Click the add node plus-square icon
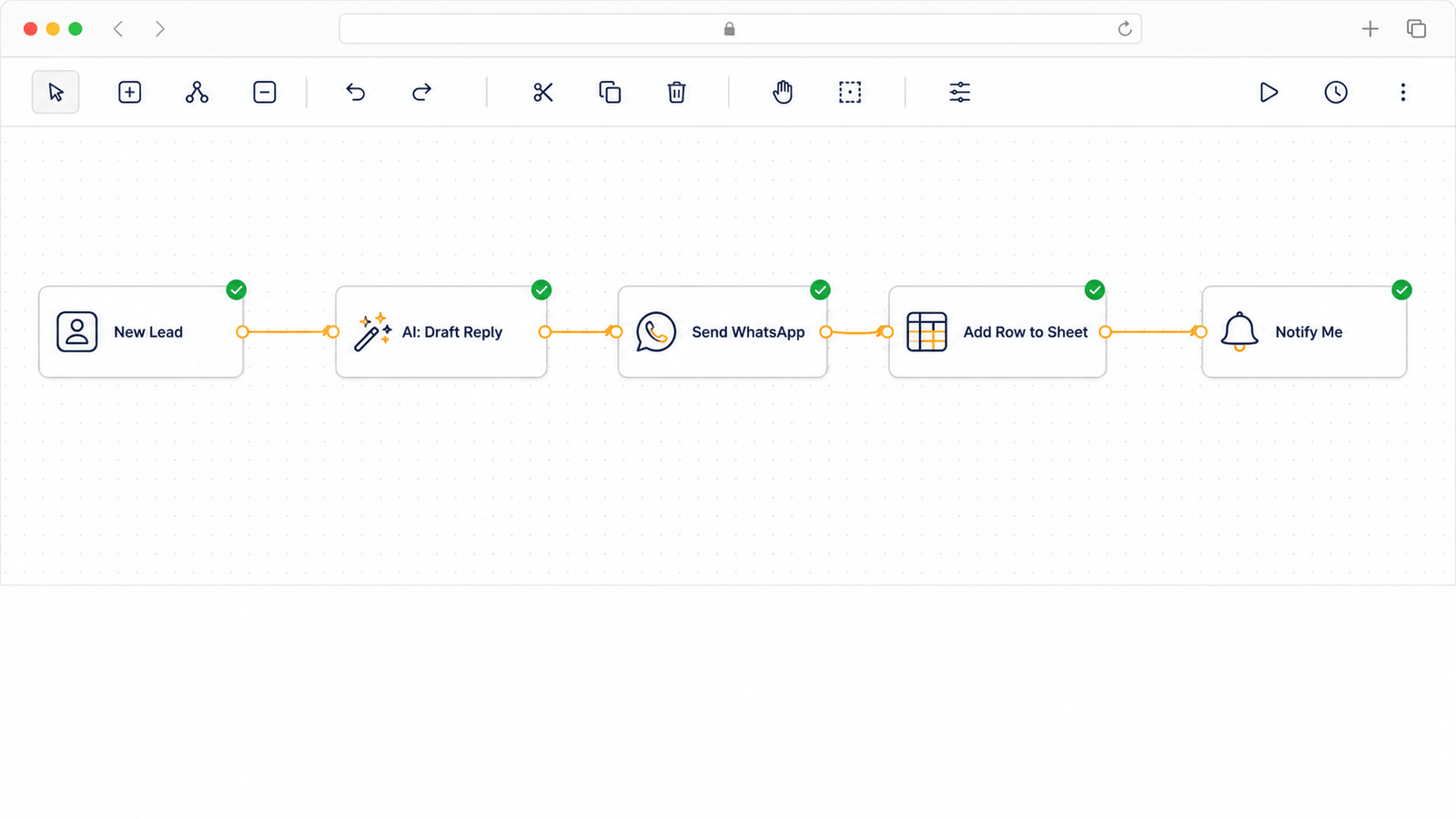The width and height of the screenshot is (1456, 819). point(130,92)
